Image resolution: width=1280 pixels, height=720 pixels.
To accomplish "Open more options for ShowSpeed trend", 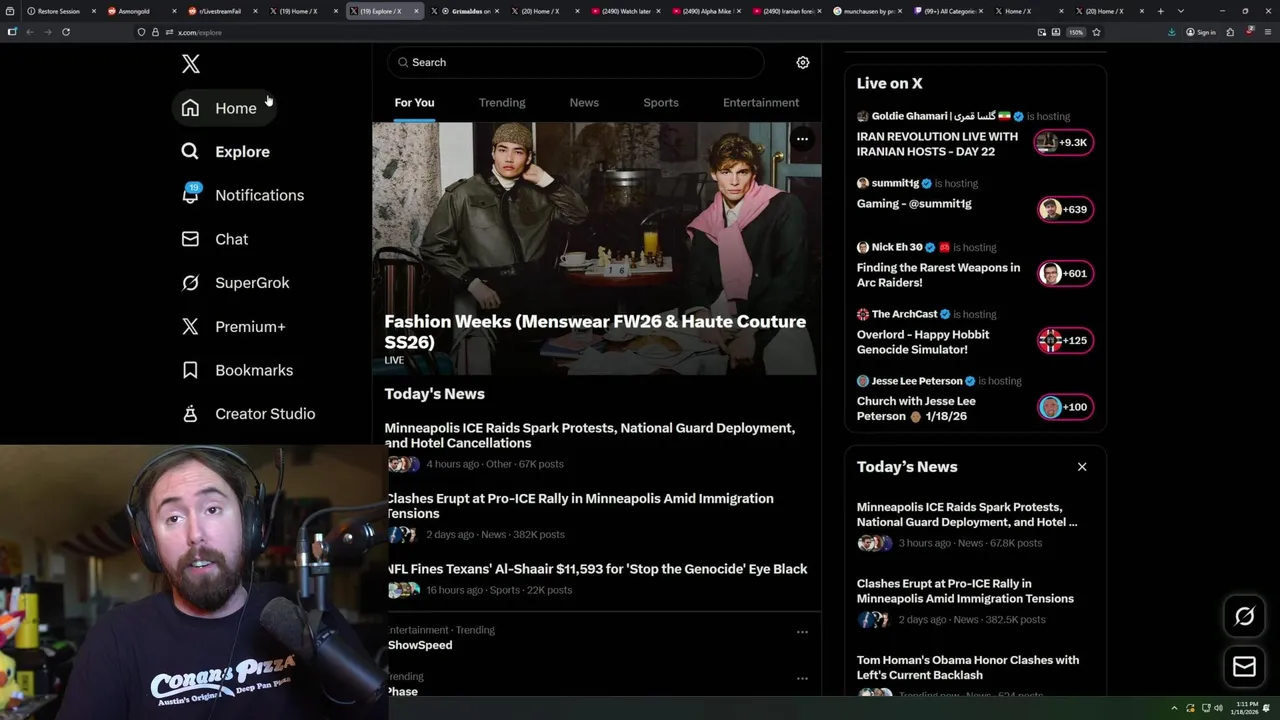I will point(802,632).
